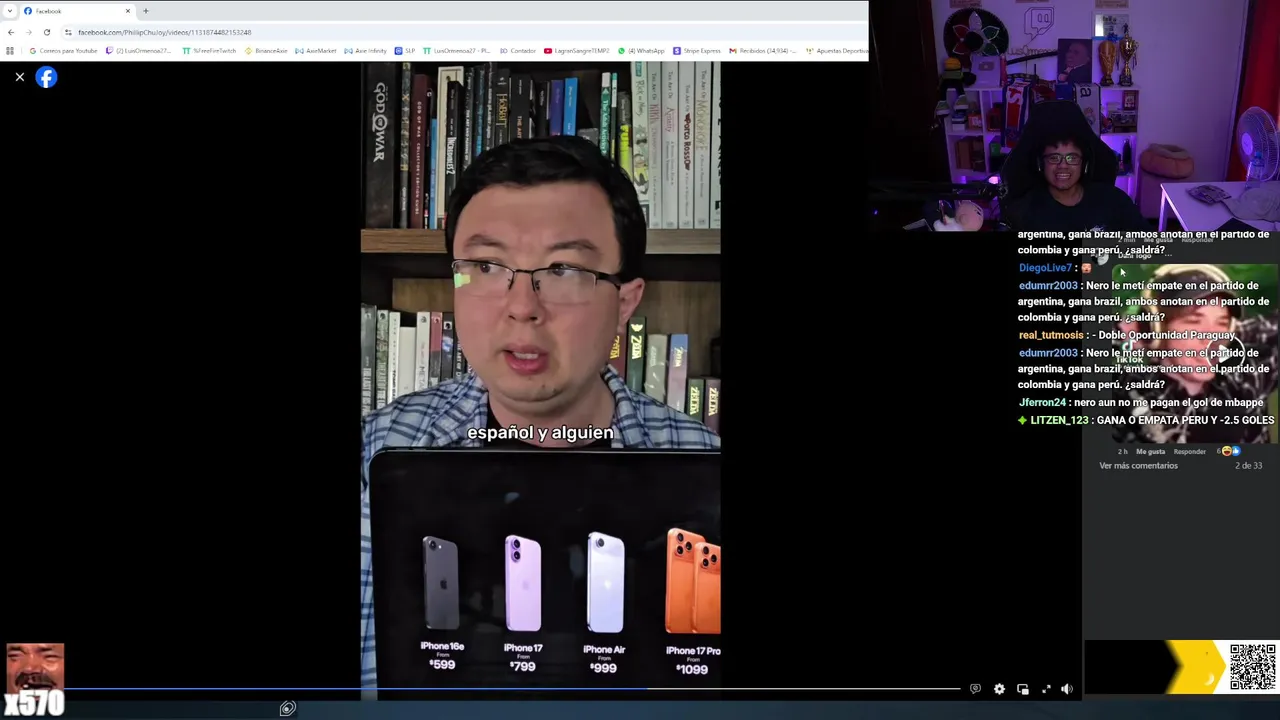The width and height of the screenshot is (1280, 720).
Task: Open the Gmail Recibidos bookmark
Action: [x=762, y=51]
